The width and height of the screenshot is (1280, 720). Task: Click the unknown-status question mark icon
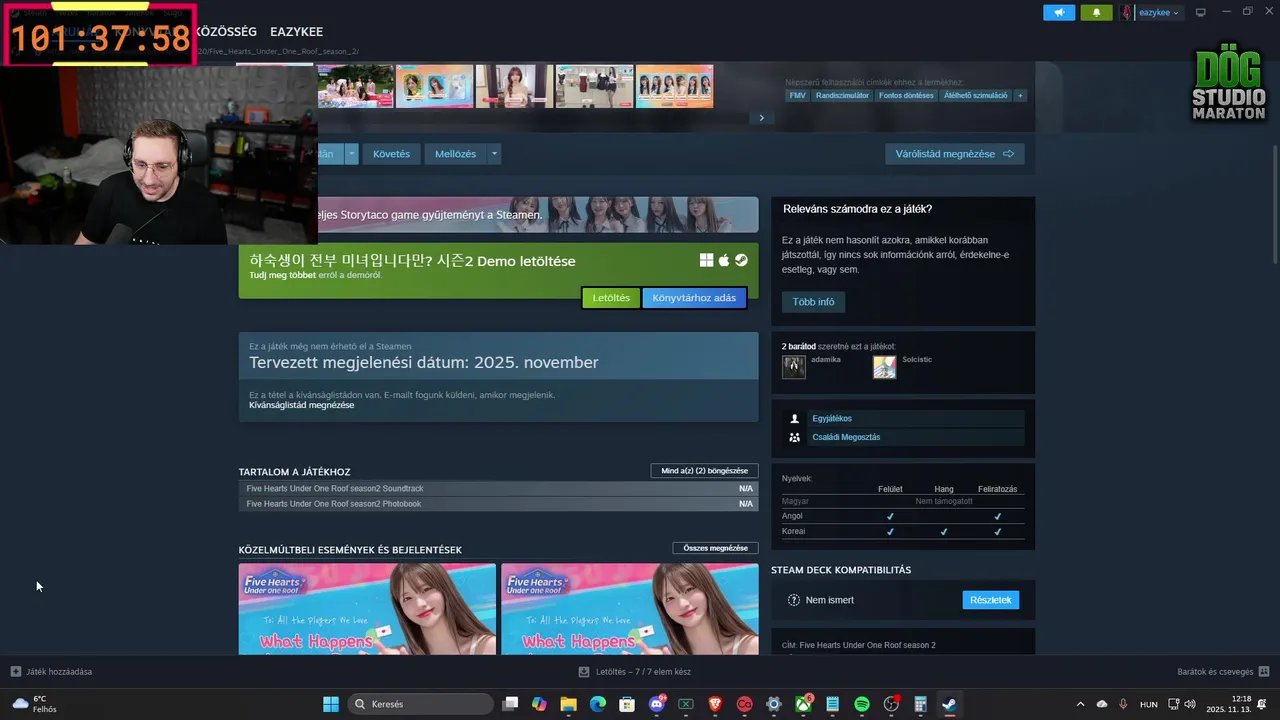tap(794, 600)
